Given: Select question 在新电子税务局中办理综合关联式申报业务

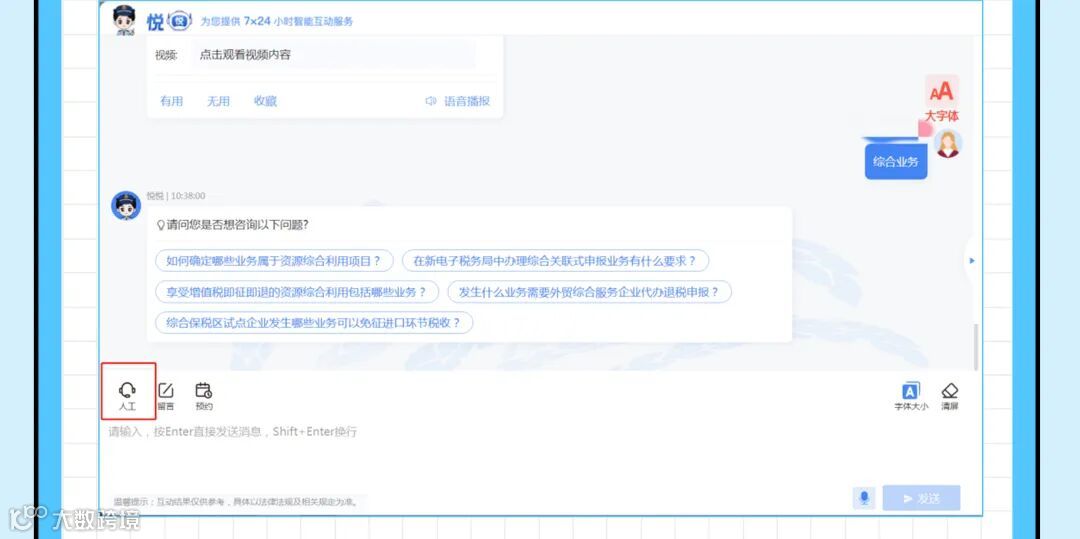Looking at the screenshot, I should tap(555, 261).
